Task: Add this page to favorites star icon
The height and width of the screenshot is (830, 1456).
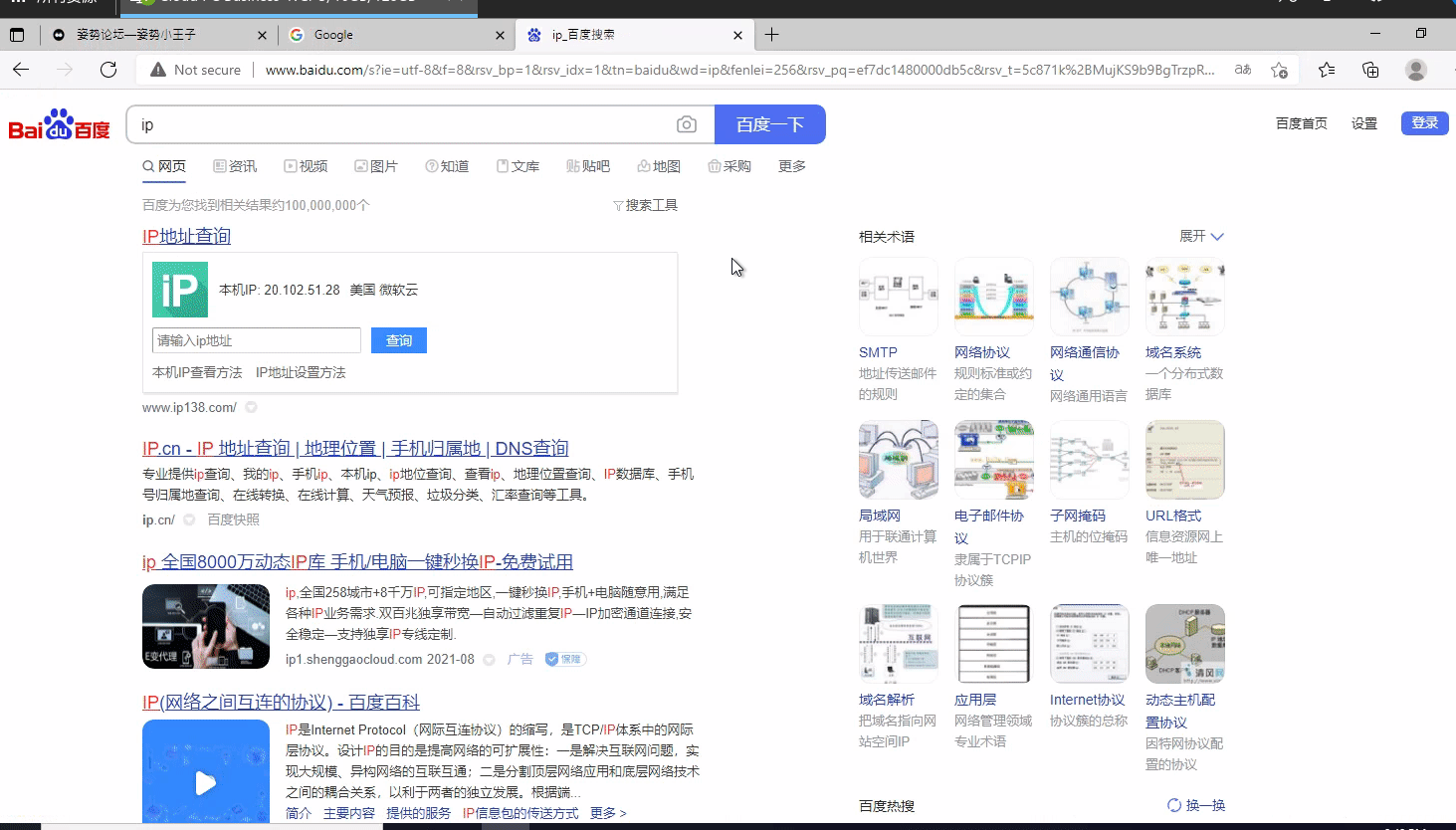Action: [x=1279, y=70]
